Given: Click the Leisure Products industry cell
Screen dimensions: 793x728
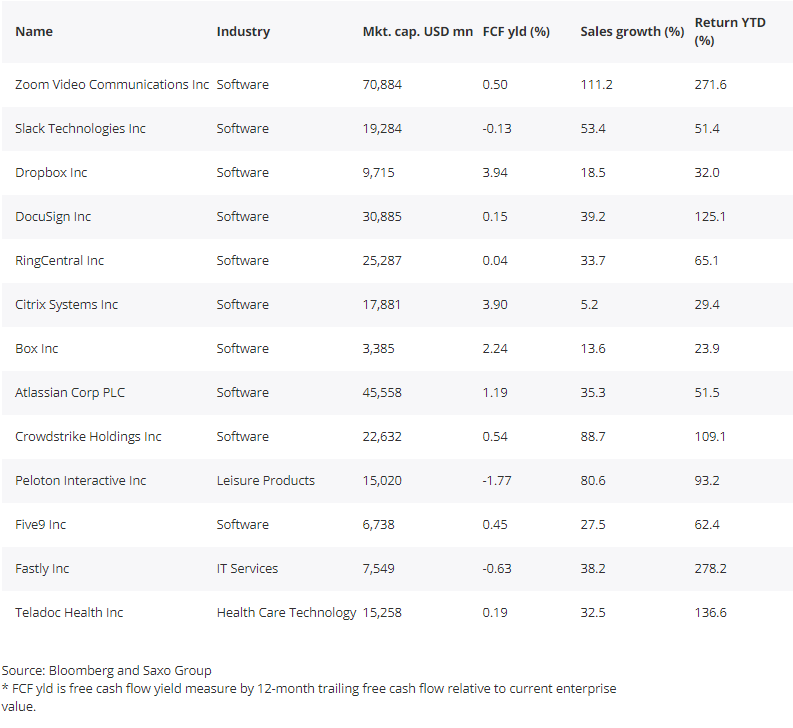Looking at the screenshot, I should [x=266, y=481].
